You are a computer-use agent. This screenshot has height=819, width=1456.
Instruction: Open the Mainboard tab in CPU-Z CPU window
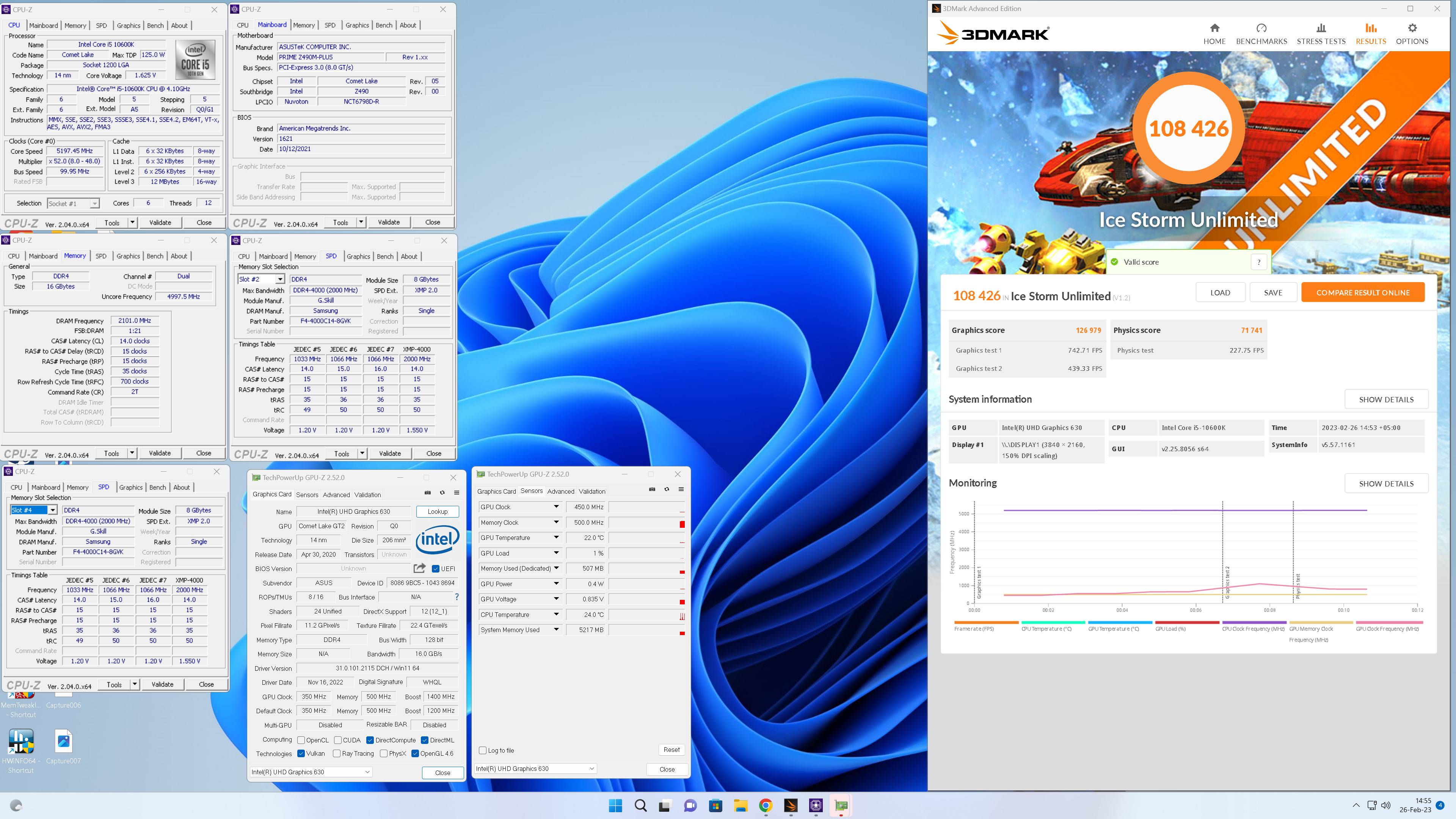click(x=44, y=25)
